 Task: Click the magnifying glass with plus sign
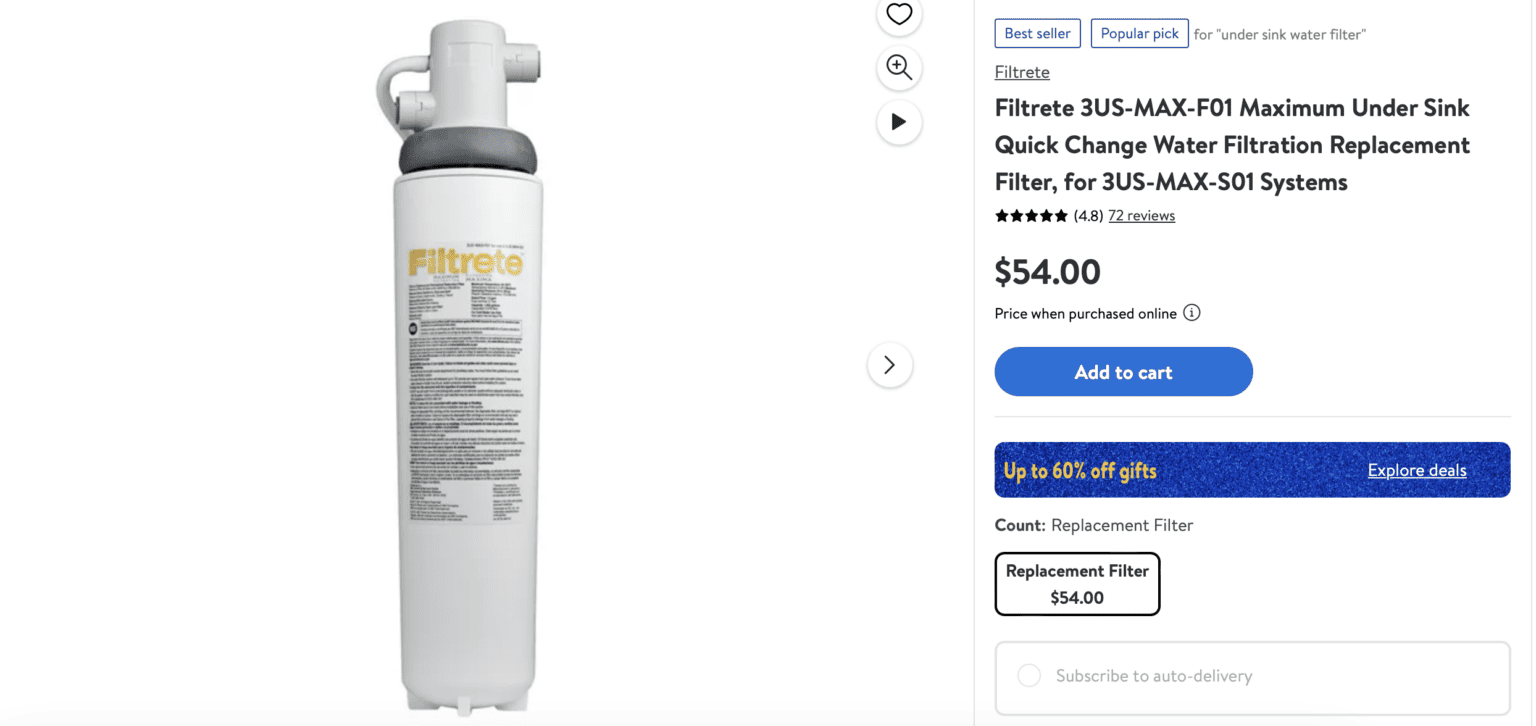(x=899, y=67)
